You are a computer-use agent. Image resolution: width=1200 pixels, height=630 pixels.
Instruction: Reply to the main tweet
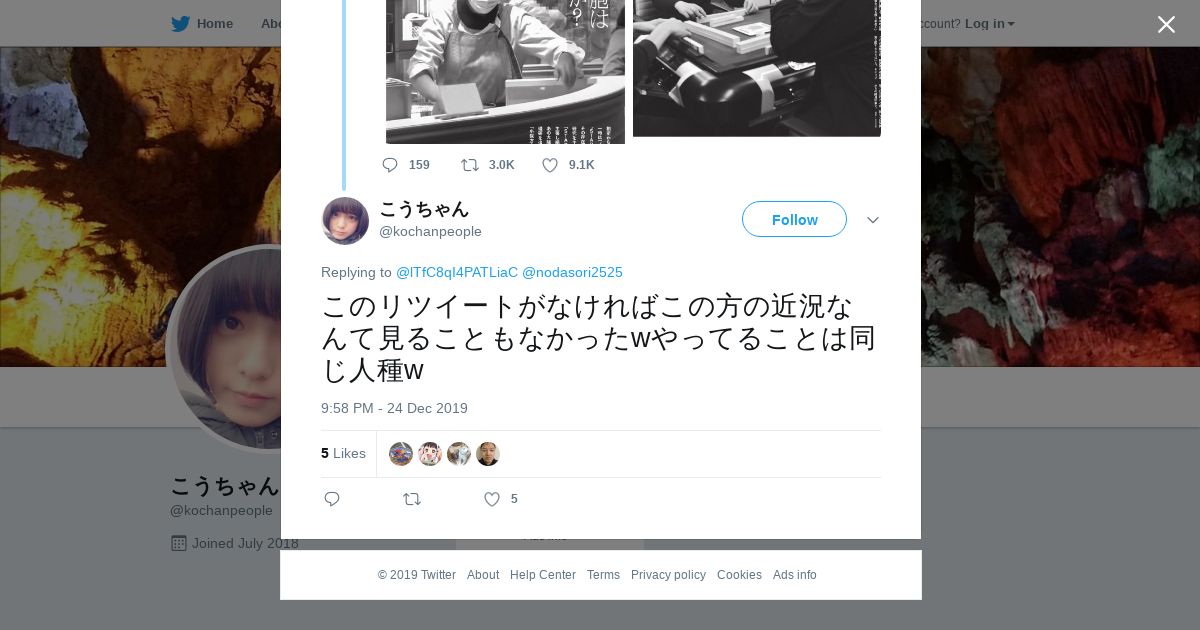tap(333, 499)
